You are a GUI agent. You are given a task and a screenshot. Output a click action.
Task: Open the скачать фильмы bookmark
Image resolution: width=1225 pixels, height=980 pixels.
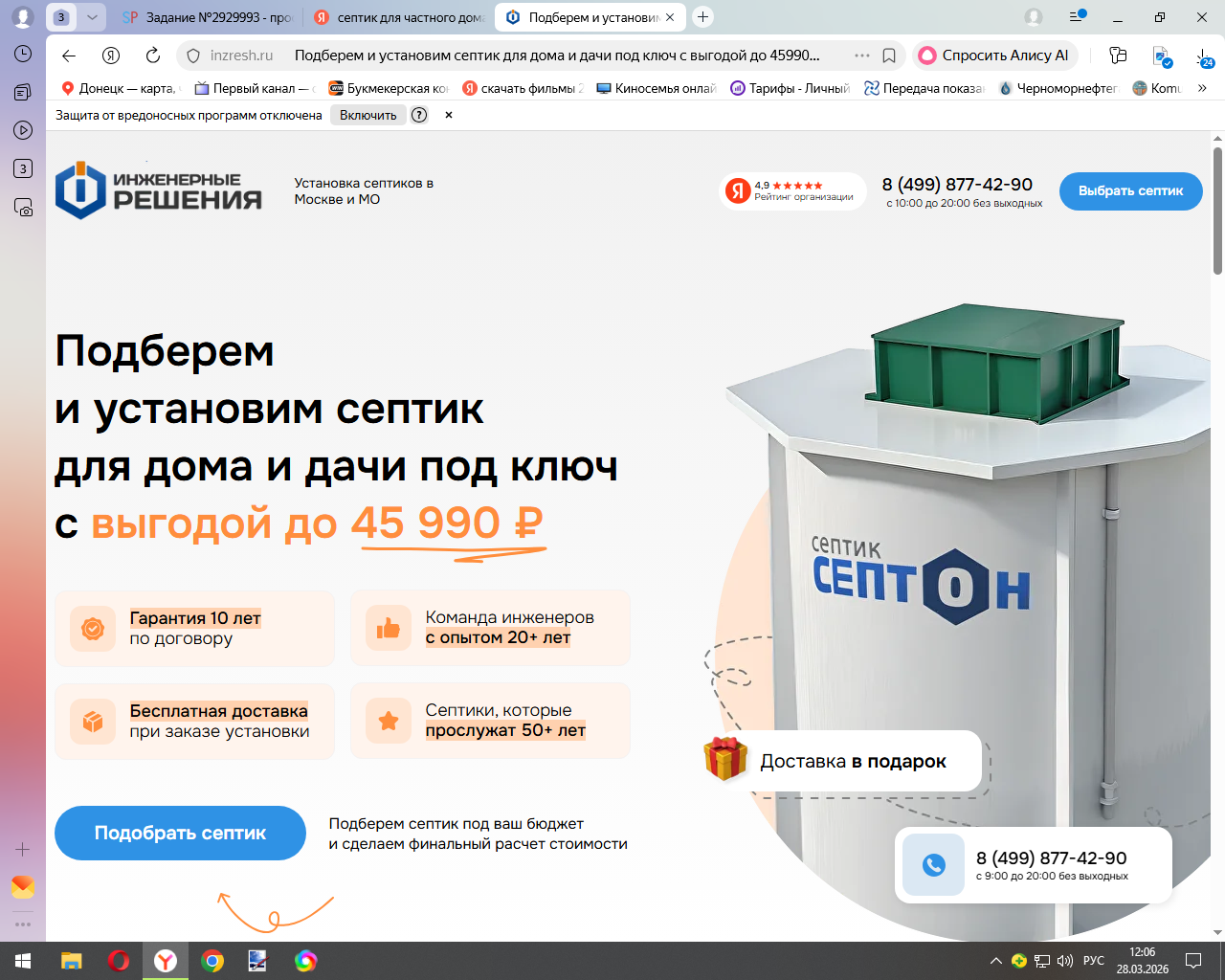pos(523,88)
